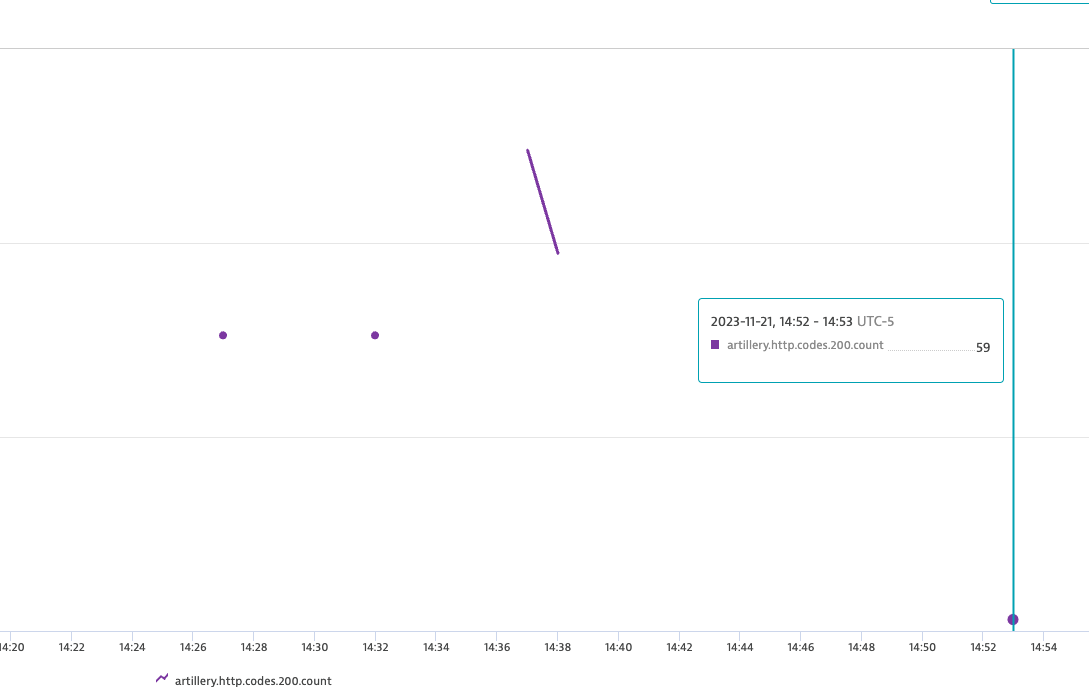Select the 14:20 axis label
1089x687 pixels.
(x=9, y=647)
